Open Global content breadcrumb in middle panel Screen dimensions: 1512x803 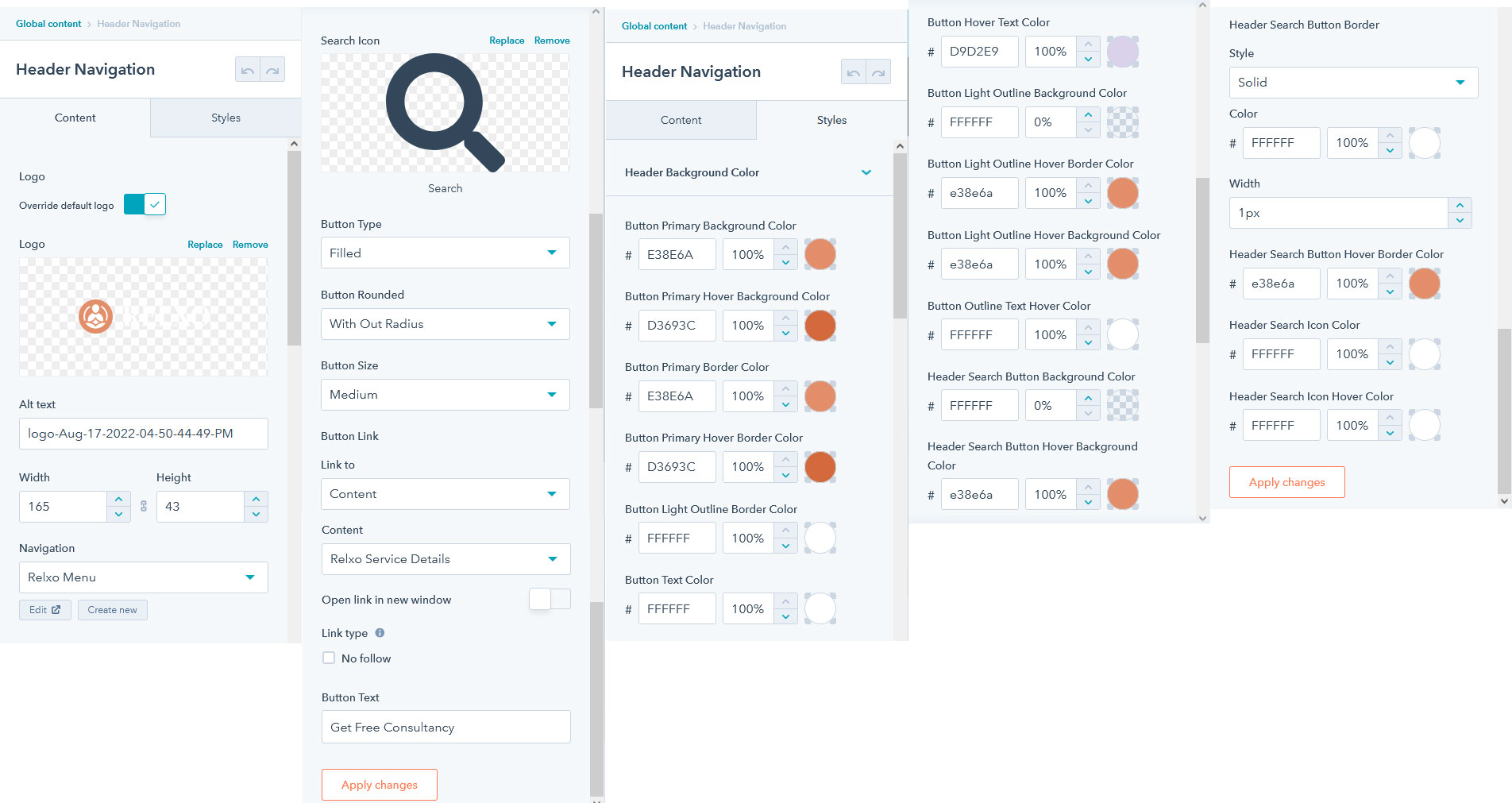(x=654, y=26)
